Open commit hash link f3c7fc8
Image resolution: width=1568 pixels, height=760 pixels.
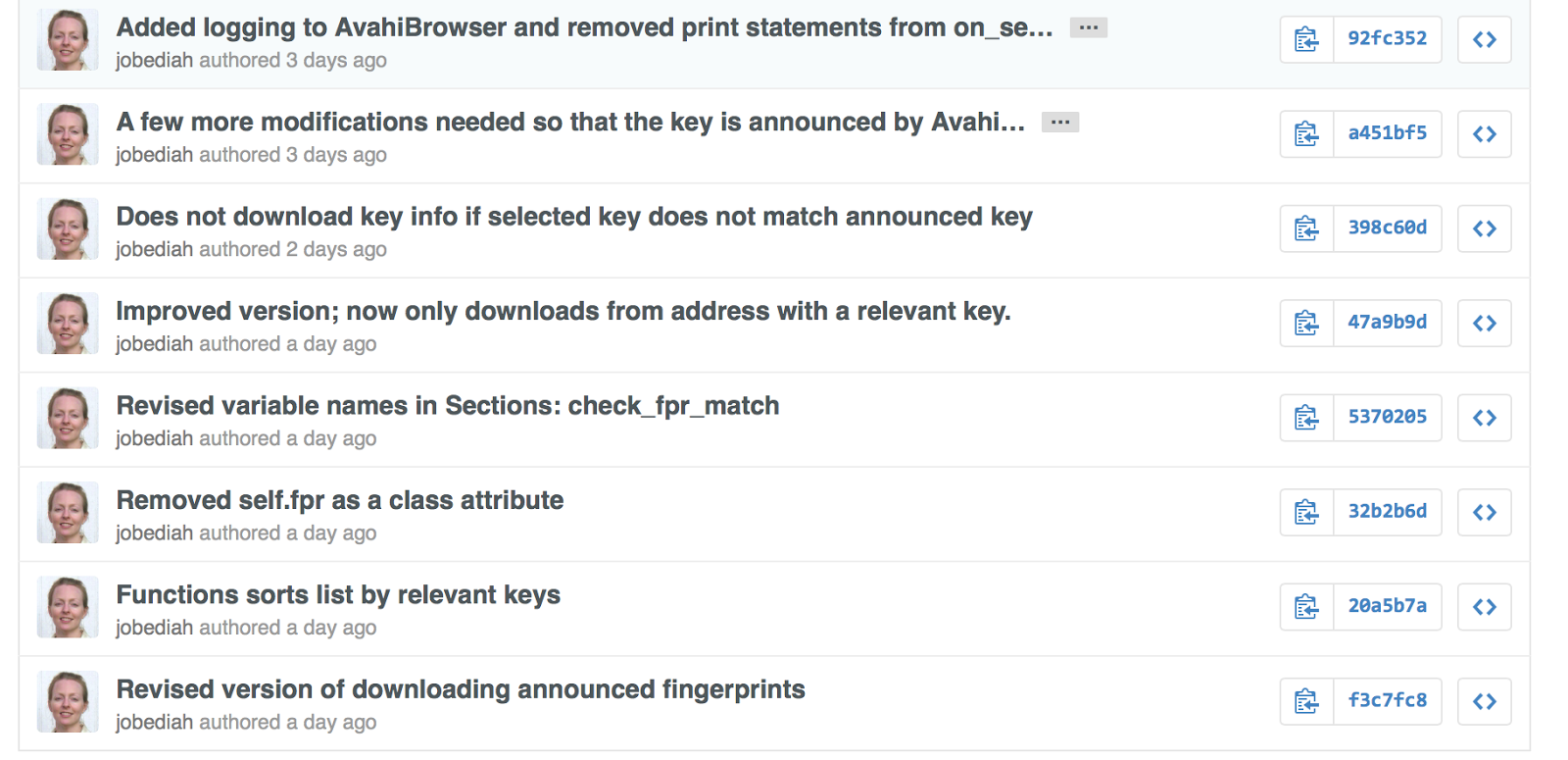point(1388,701)
